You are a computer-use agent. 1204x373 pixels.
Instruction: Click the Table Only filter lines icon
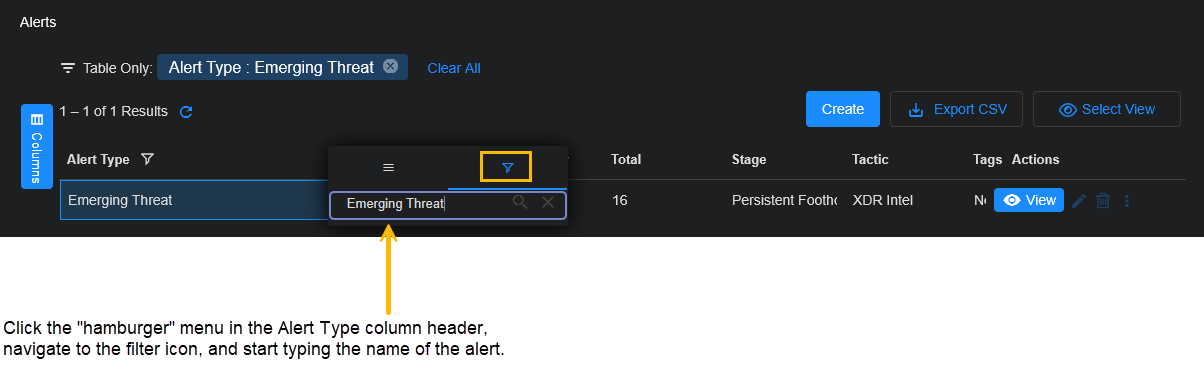click(68, 68)
